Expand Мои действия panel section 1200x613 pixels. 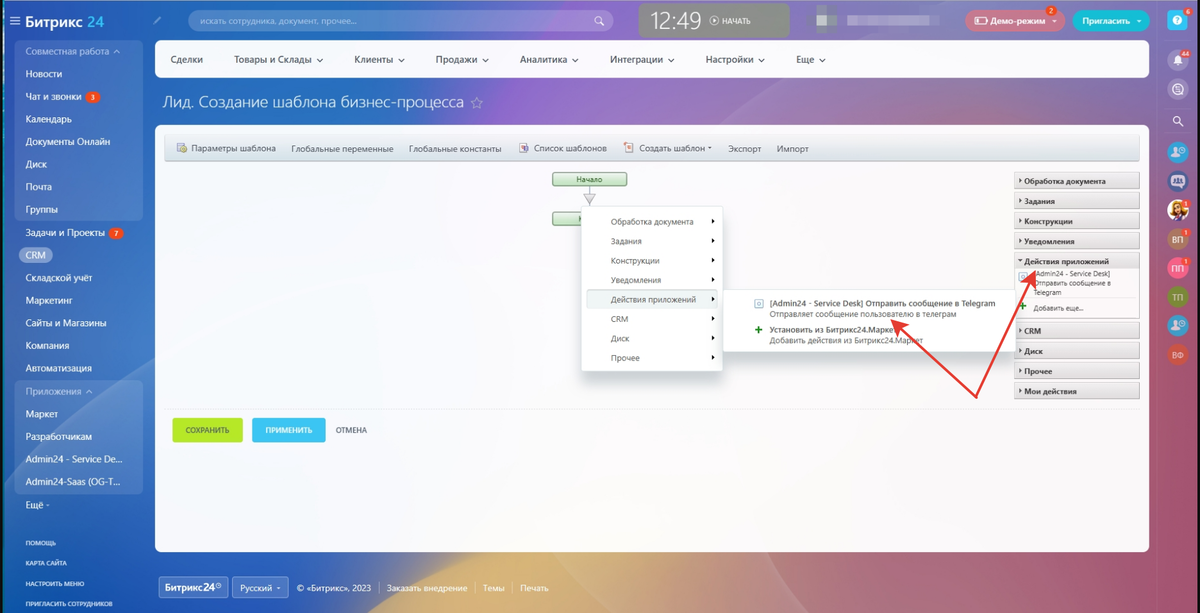coord(1077,391)
